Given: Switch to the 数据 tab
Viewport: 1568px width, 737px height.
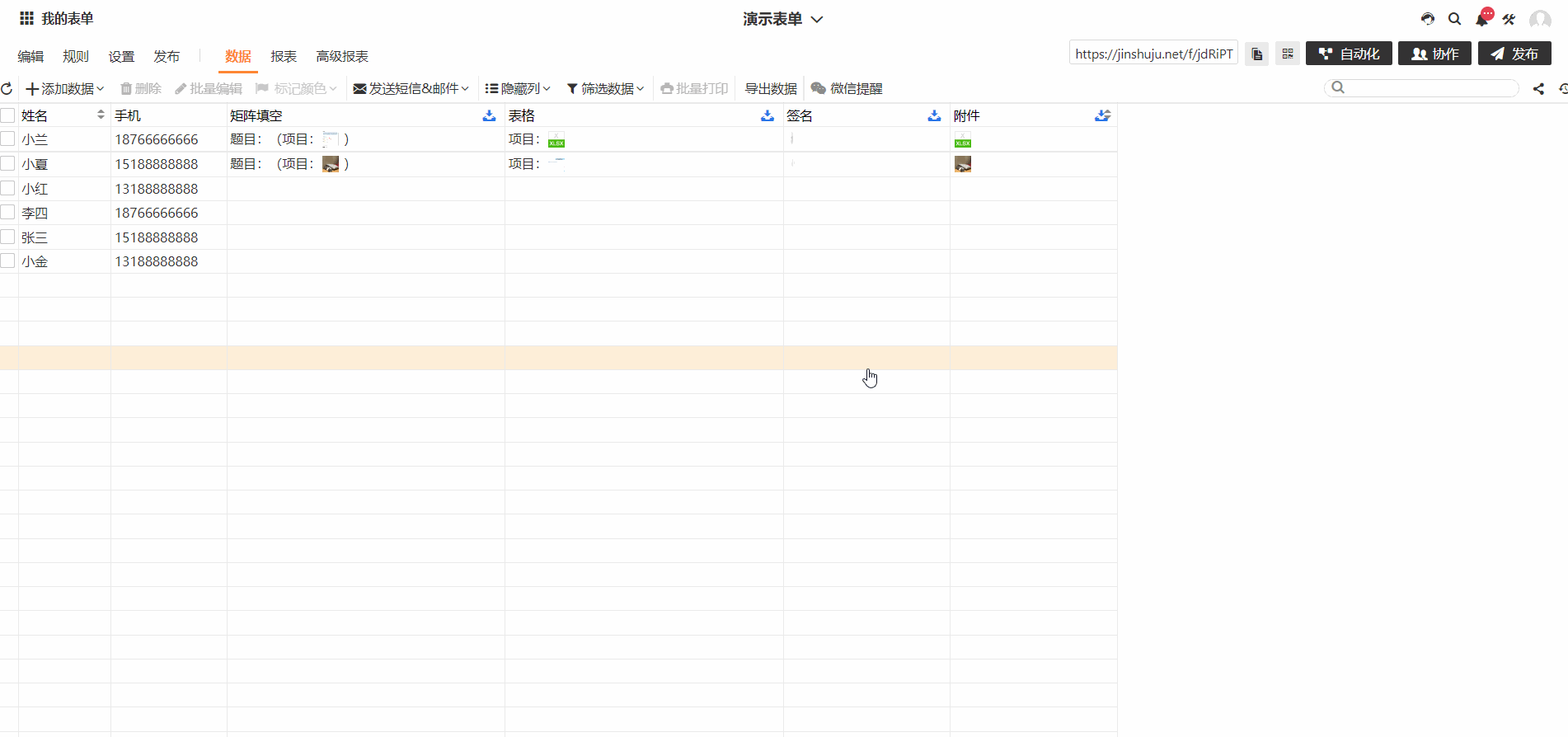Looking at the screenshot, I should coord(238,56).
